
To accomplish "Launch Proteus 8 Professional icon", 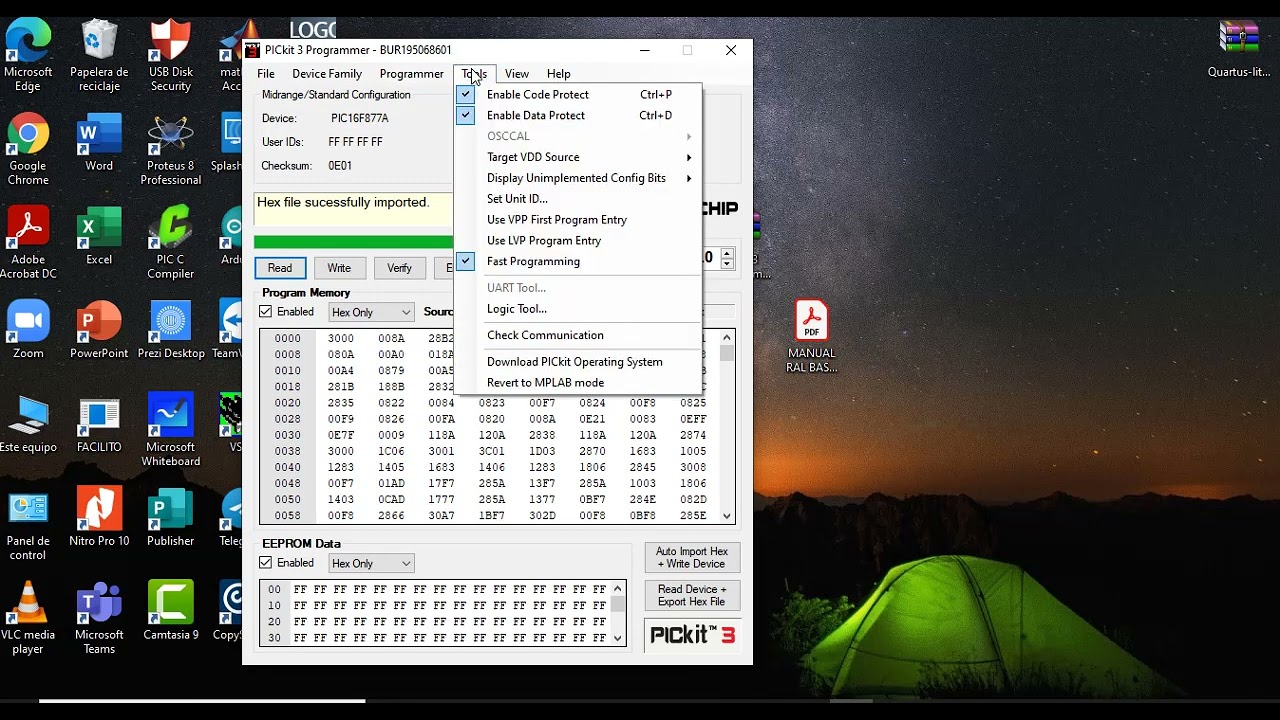I will (170, 150).
